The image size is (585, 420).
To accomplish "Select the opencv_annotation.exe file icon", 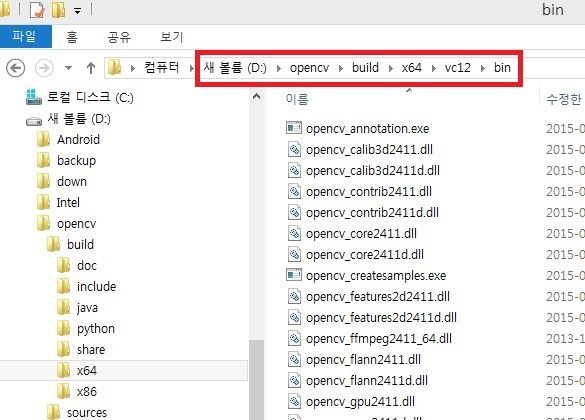I will click(294, 128).
